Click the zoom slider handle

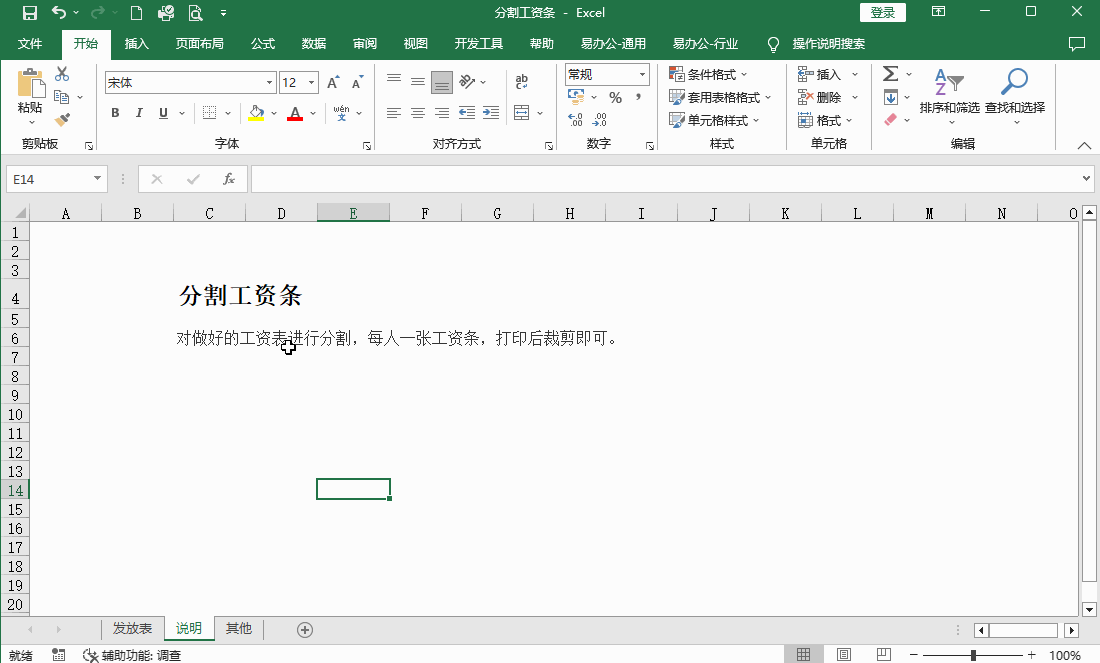(x=973, y=655)
